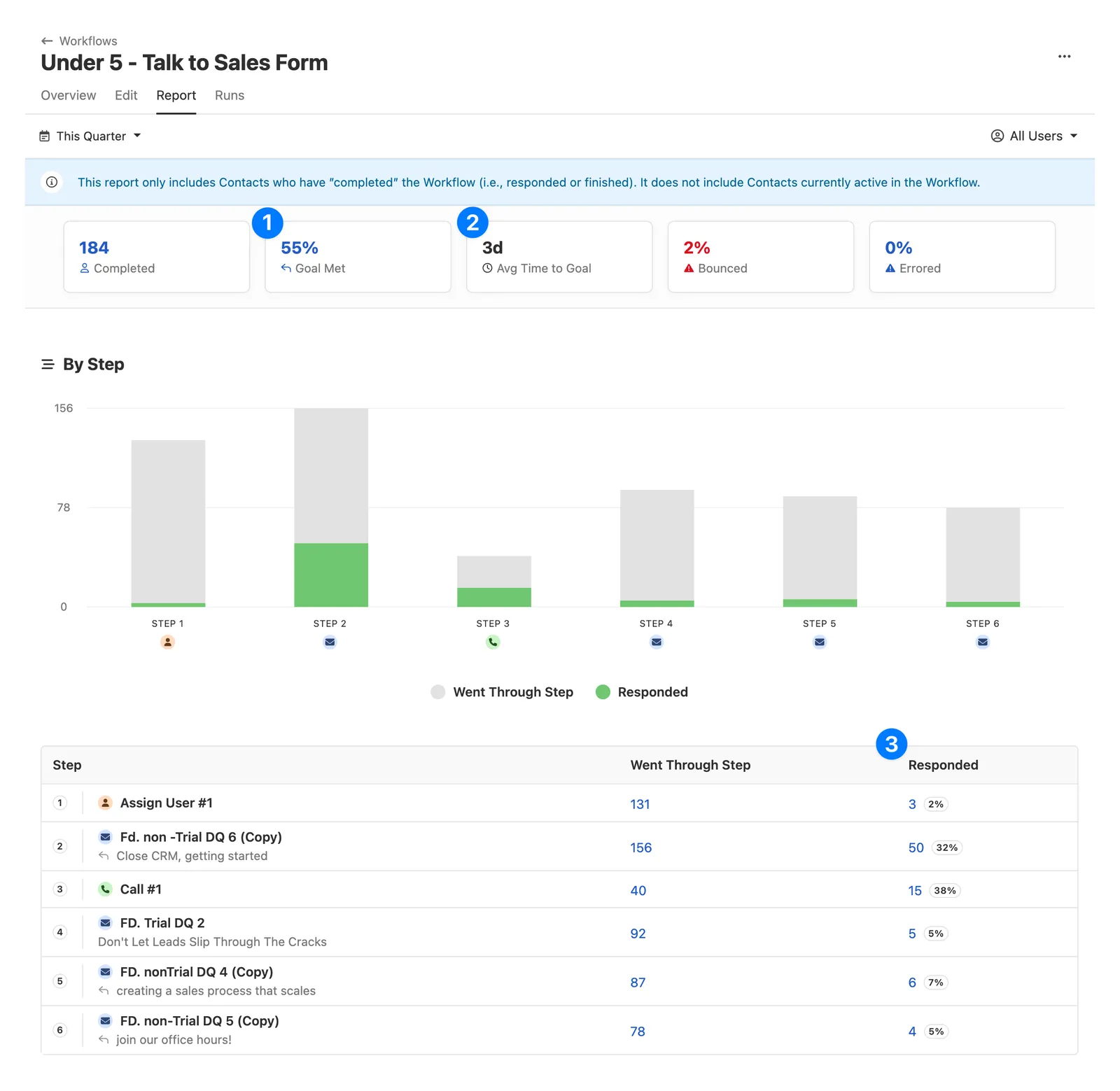Go back to Workflows using the arrow
1120x1091 pixels.
tap(47, 41)
